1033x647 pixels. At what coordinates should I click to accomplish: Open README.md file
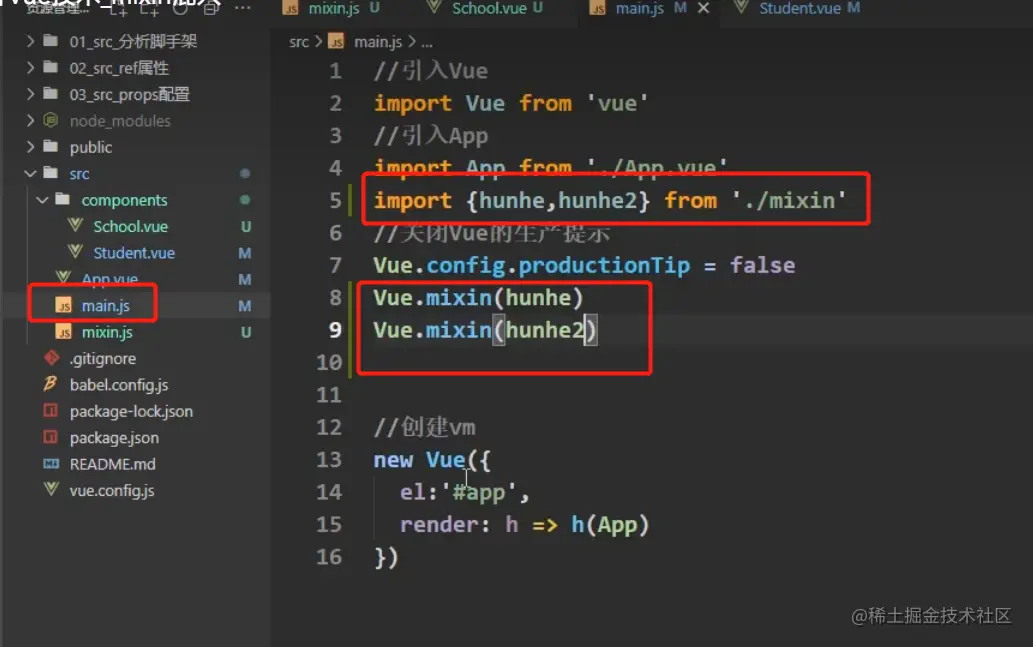click(x=113, y=464)
